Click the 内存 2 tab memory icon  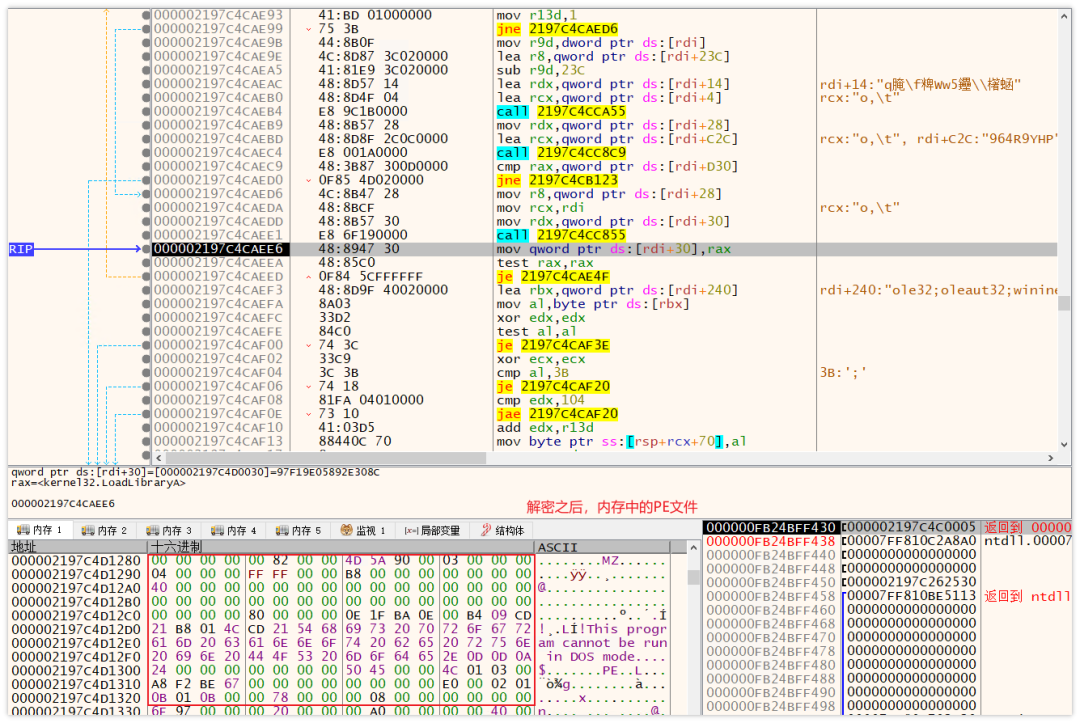(88, 530)
